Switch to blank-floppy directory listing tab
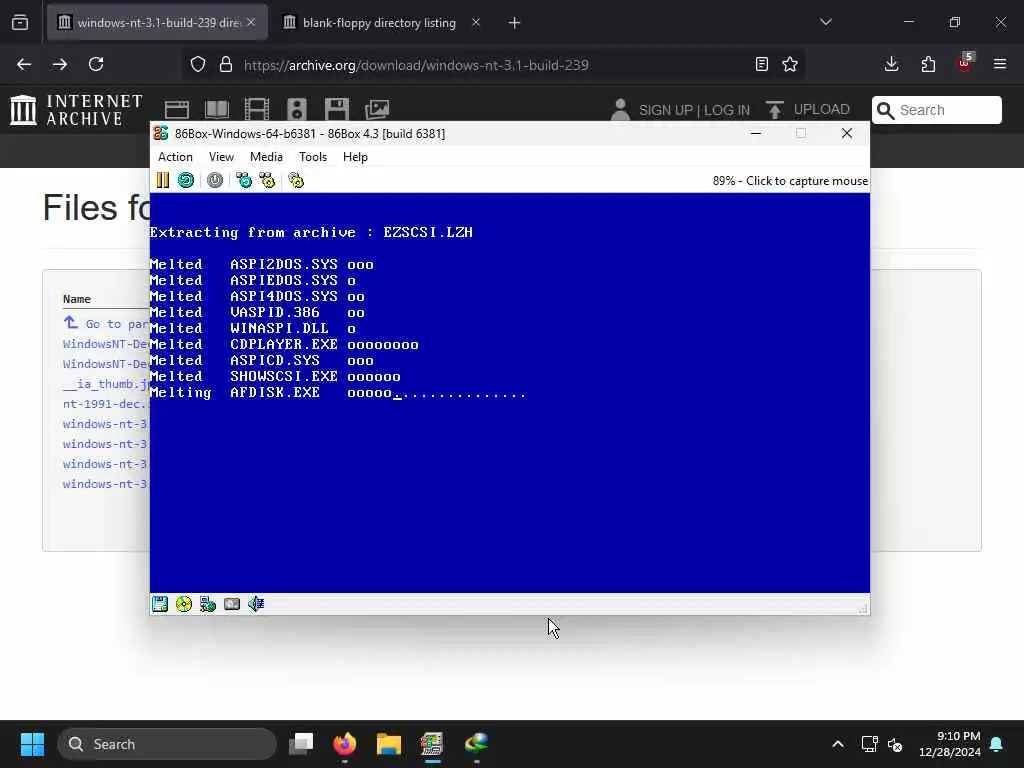This screenshot has width=1024, height=768. click(379, 23)
